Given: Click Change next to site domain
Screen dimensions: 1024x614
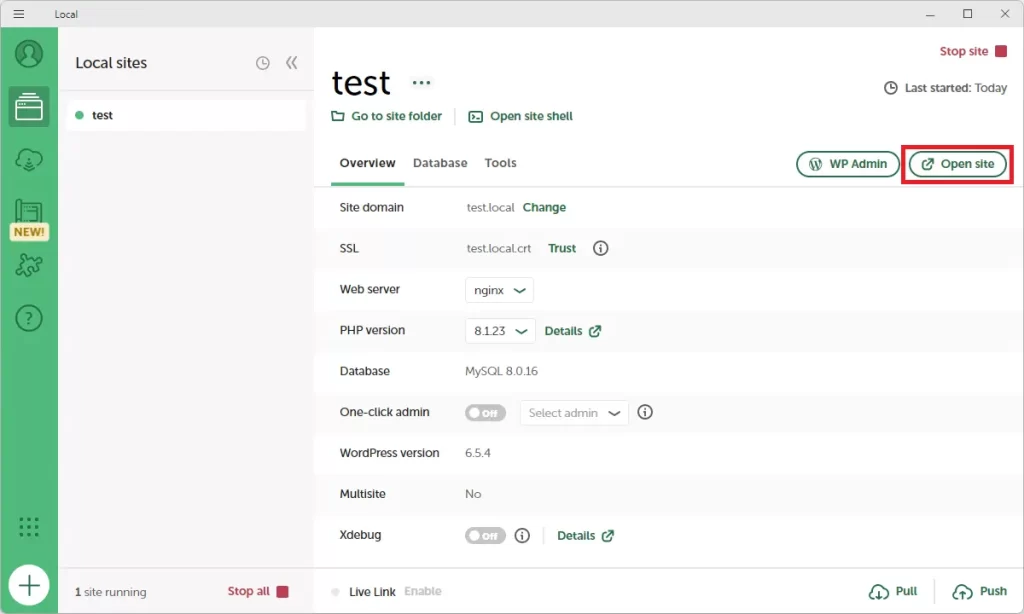Looking at the screenshot, I should click(544, 208).
